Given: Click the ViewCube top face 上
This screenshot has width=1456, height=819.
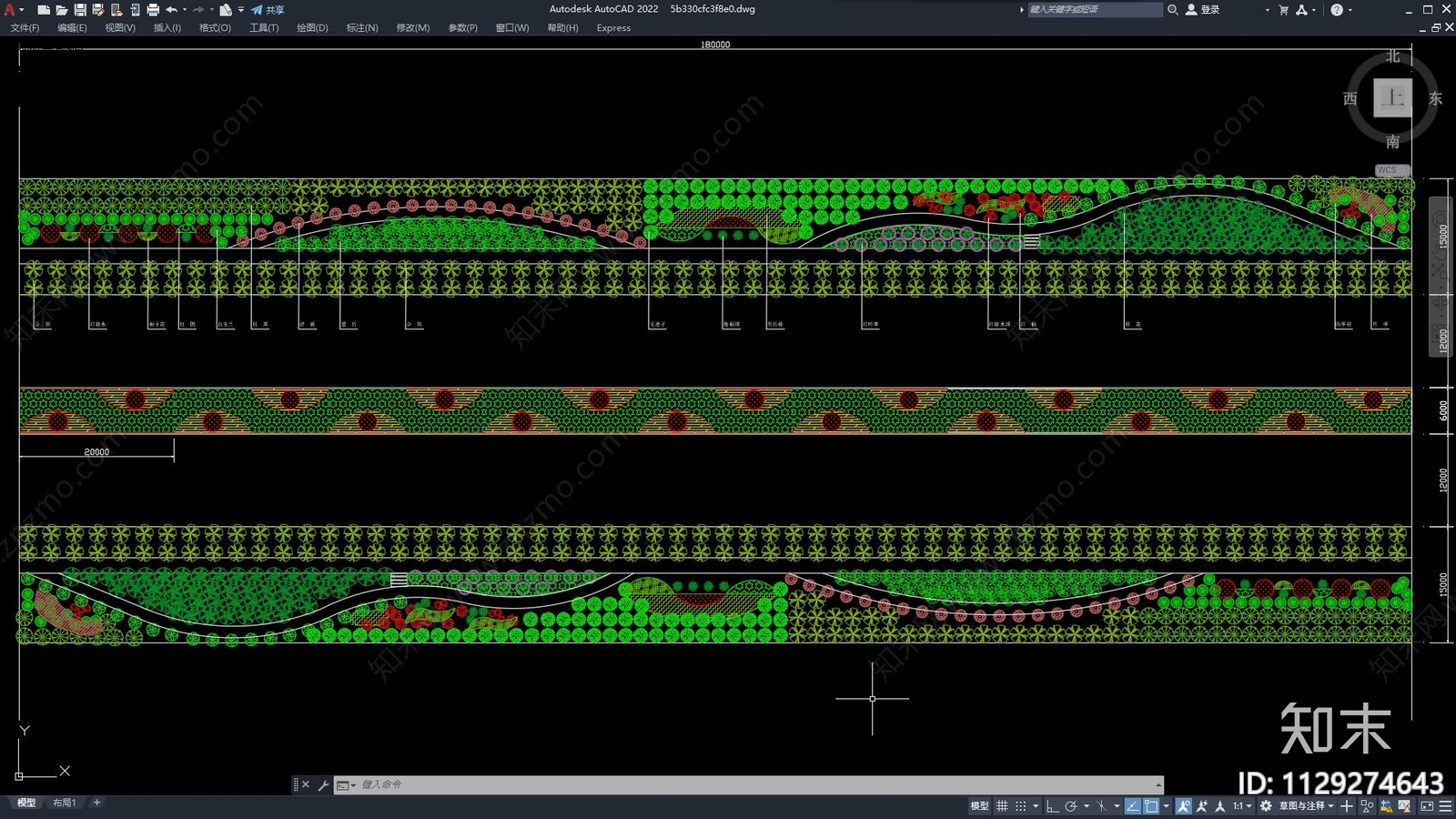Looking at the screenshot, I should (x=1392, y=98).
